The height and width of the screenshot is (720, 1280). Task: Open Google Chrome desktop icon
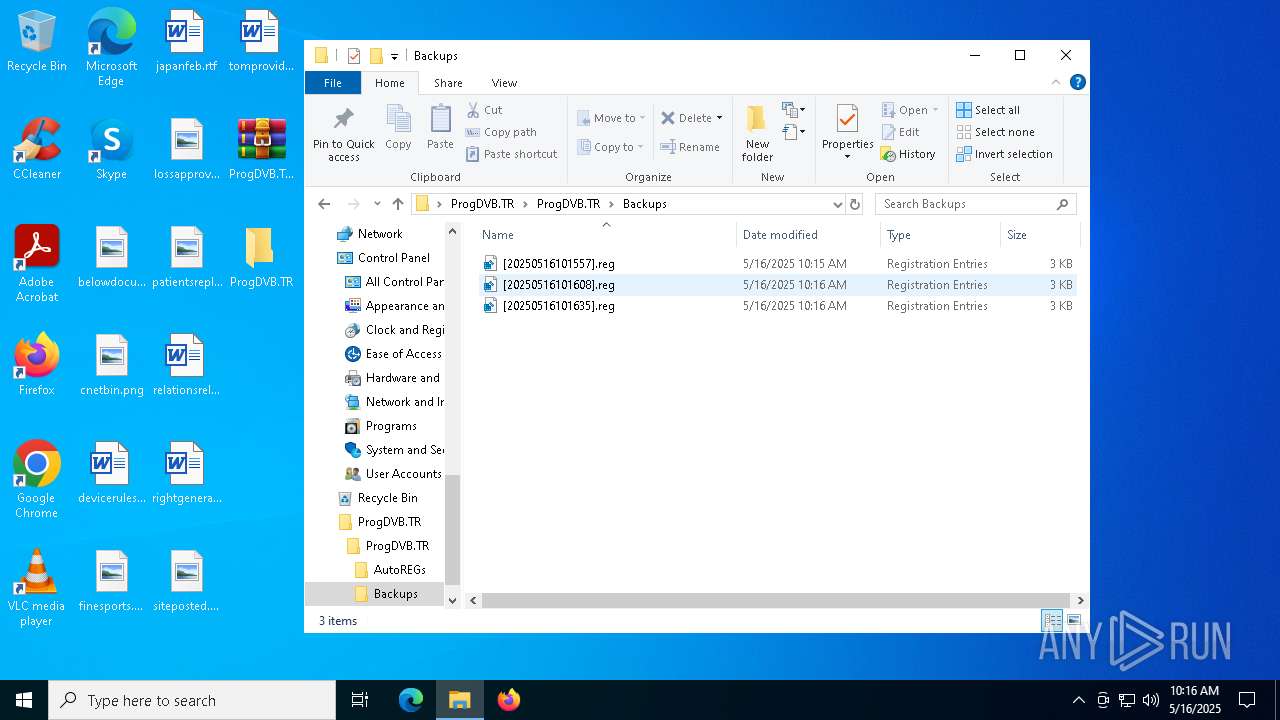click(36, 480)
